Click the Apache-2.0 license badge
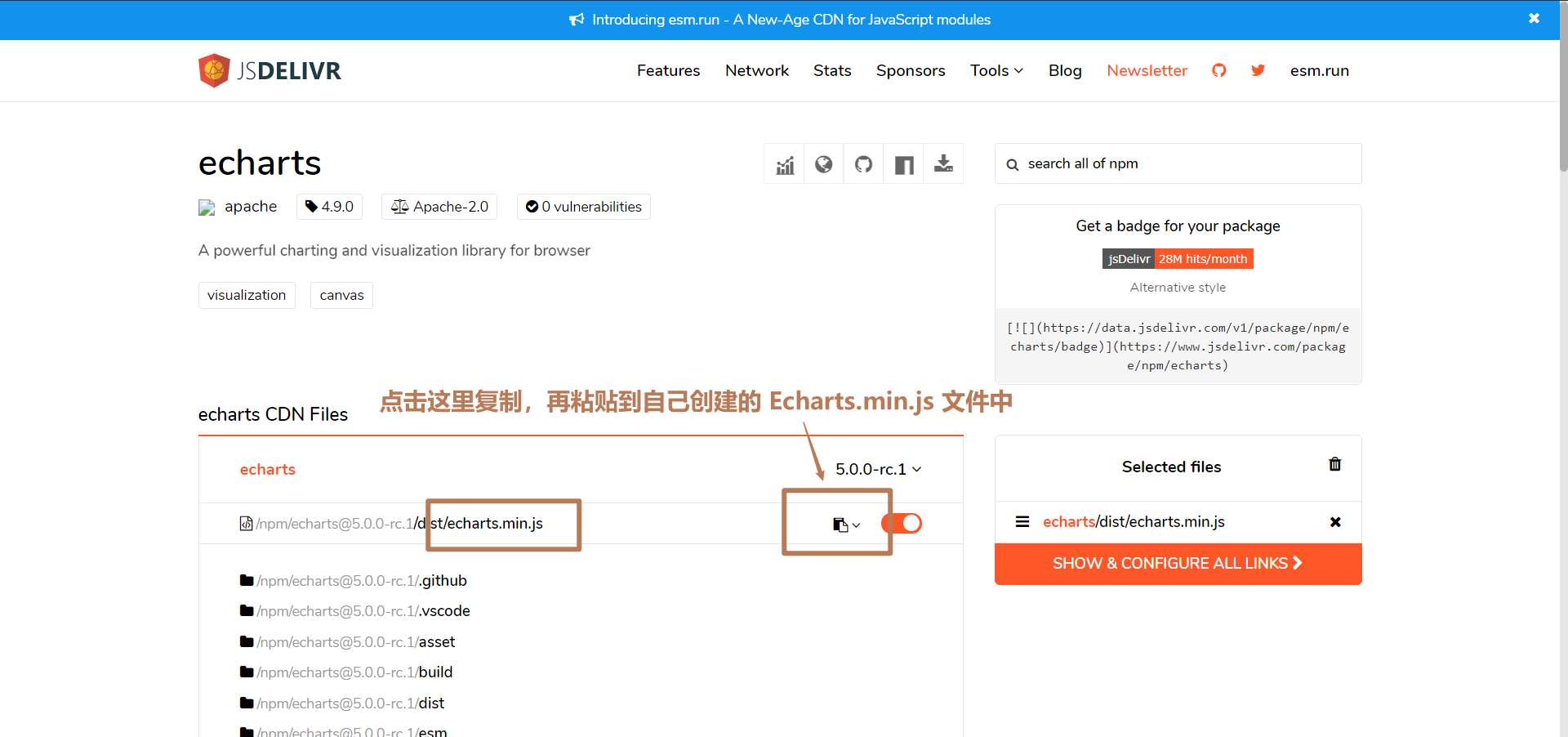 [439, 207]
